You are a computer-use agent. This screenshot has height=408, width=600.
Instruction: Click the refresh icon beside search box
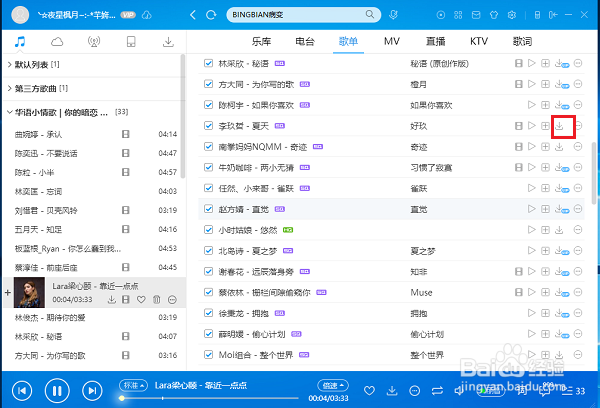coord(211,15)
